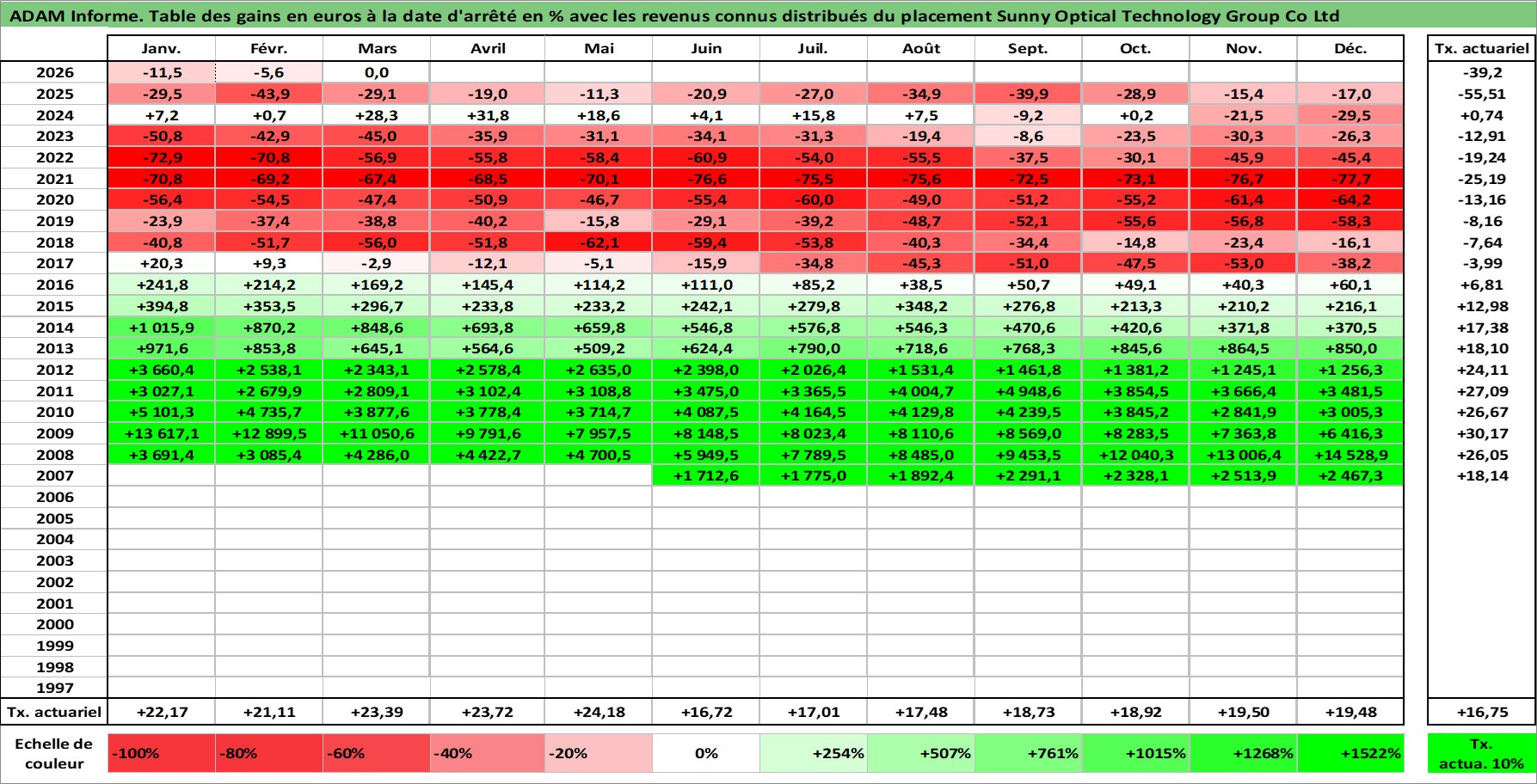This screenshot has height=784, width=1537.
Task: Click the cell showing -62,1
Action: coord(599,242)
